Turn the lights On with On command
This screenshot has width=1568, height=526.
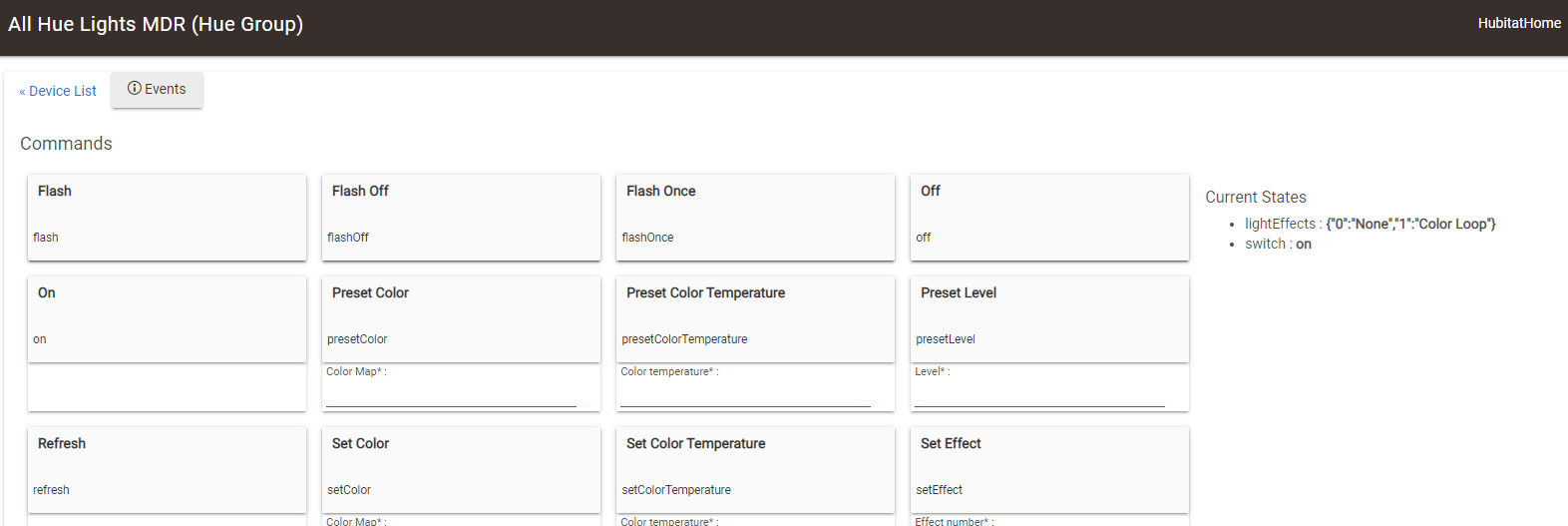pyautogui.click(x=167, y=319)
